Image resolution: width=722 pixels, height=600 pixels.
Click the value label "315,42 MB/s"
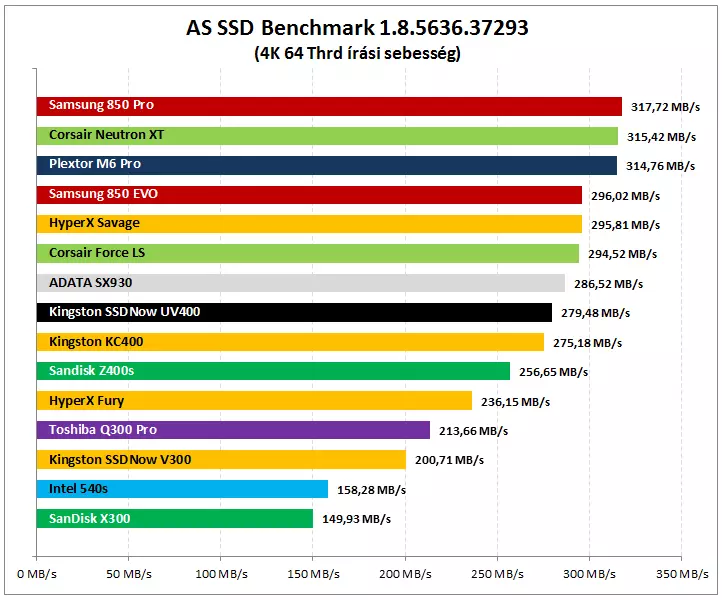coord(661,137)
